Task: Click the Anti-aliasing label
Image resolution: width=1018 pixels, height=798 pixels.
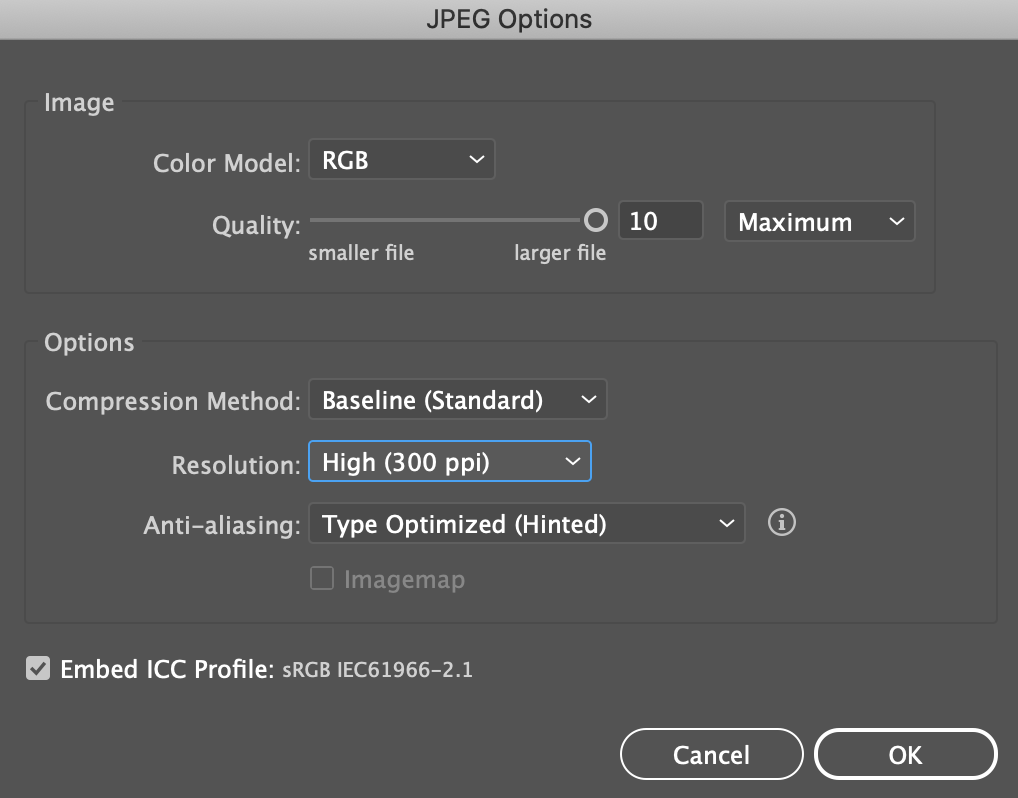Action: pos(222,525)
